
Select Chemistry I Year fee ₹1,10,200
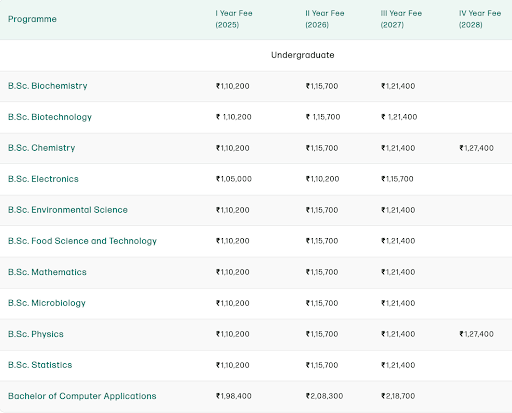pos(233,148)
